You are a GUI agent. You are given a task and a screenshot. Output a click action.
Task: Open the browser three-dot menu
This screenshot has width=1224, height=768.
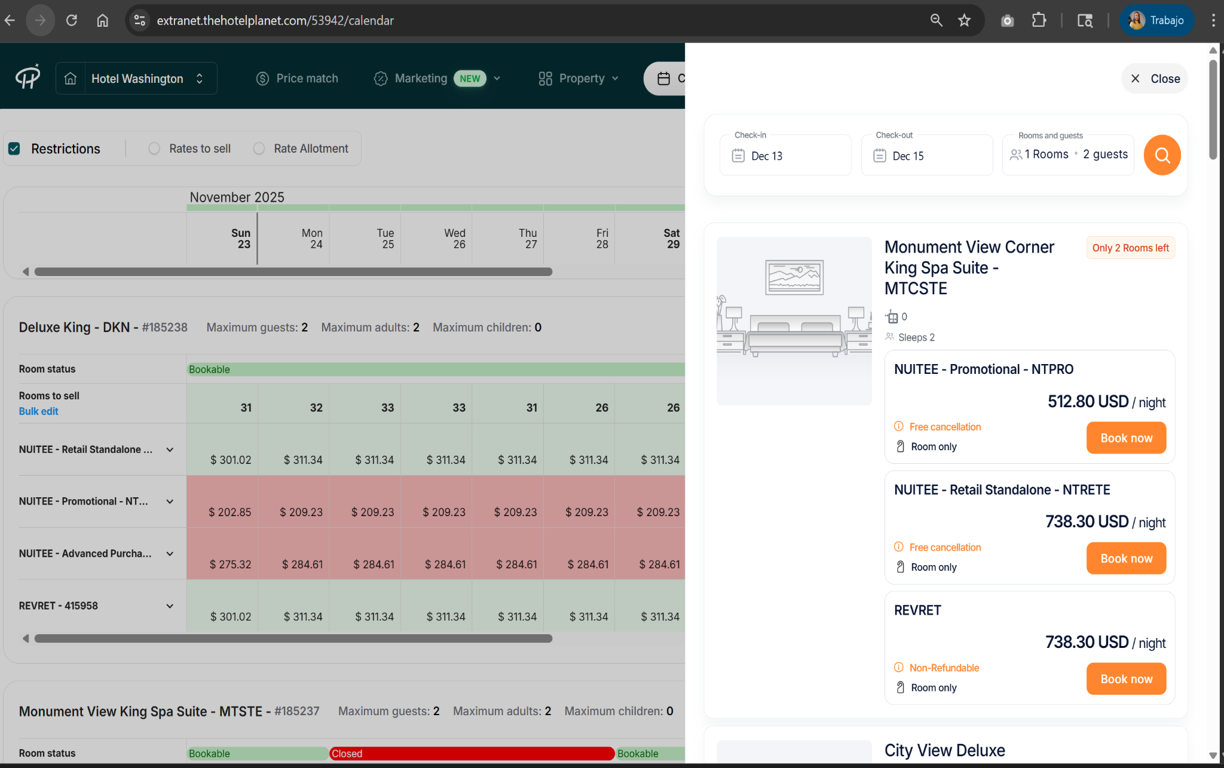click(x=1213, y=20)
